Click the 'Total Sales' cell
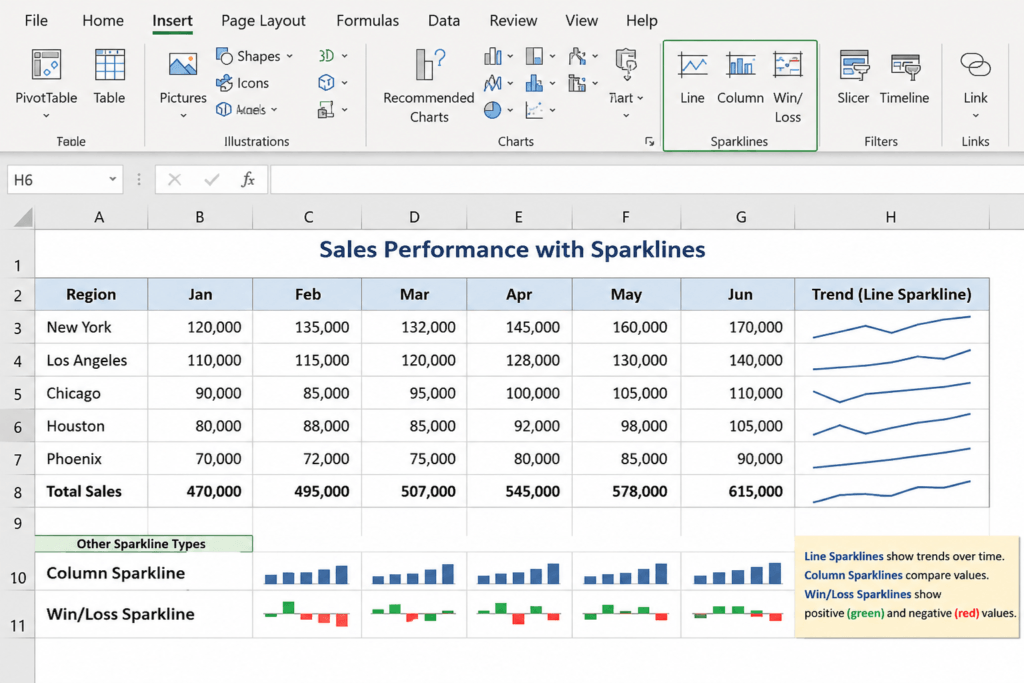Image resolution: width=1024 pixels, height=683 pixels. click(91, 491)
